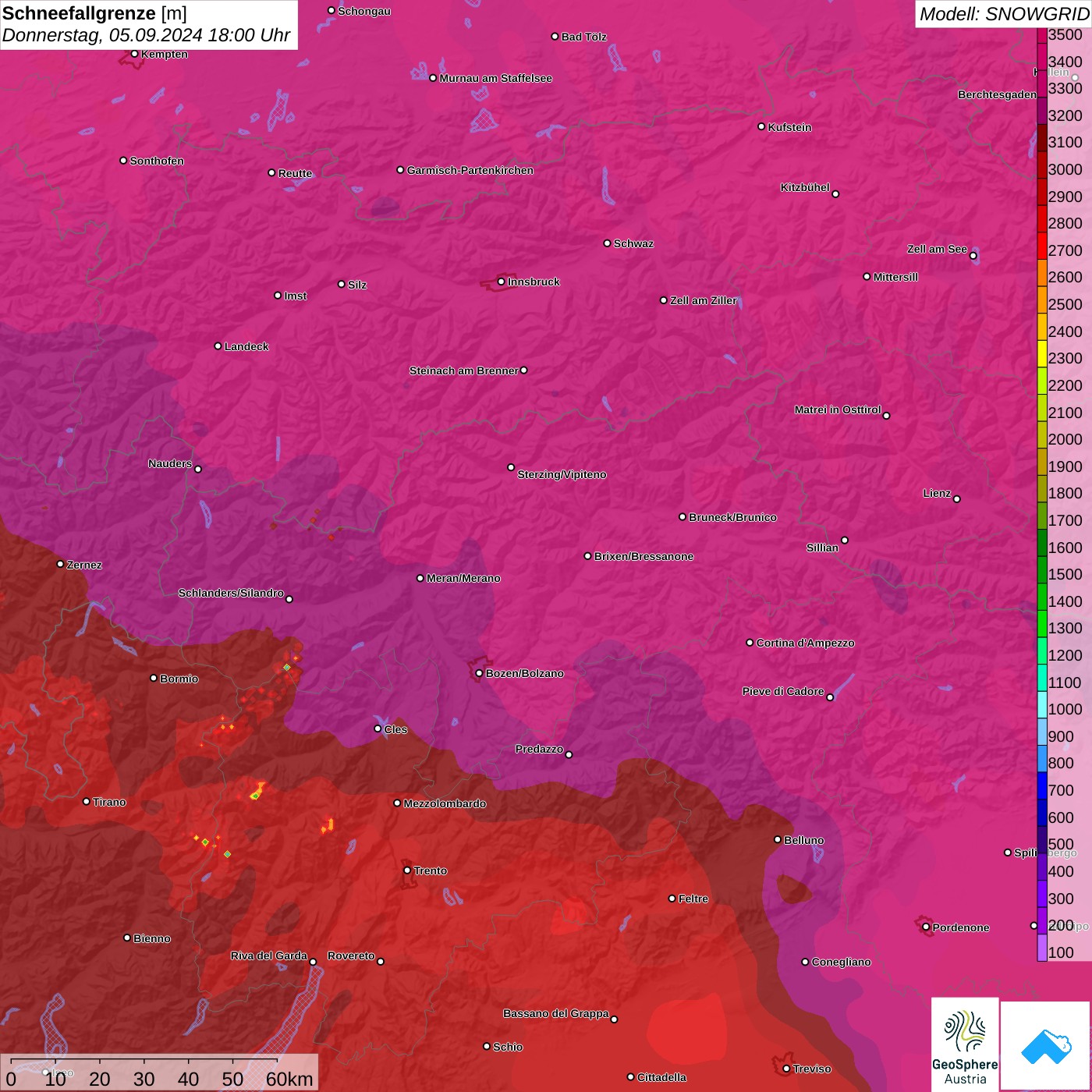Click the Bassano del Grappa label
The width and height of the screenshot is (1092, 1092).
555,1013
